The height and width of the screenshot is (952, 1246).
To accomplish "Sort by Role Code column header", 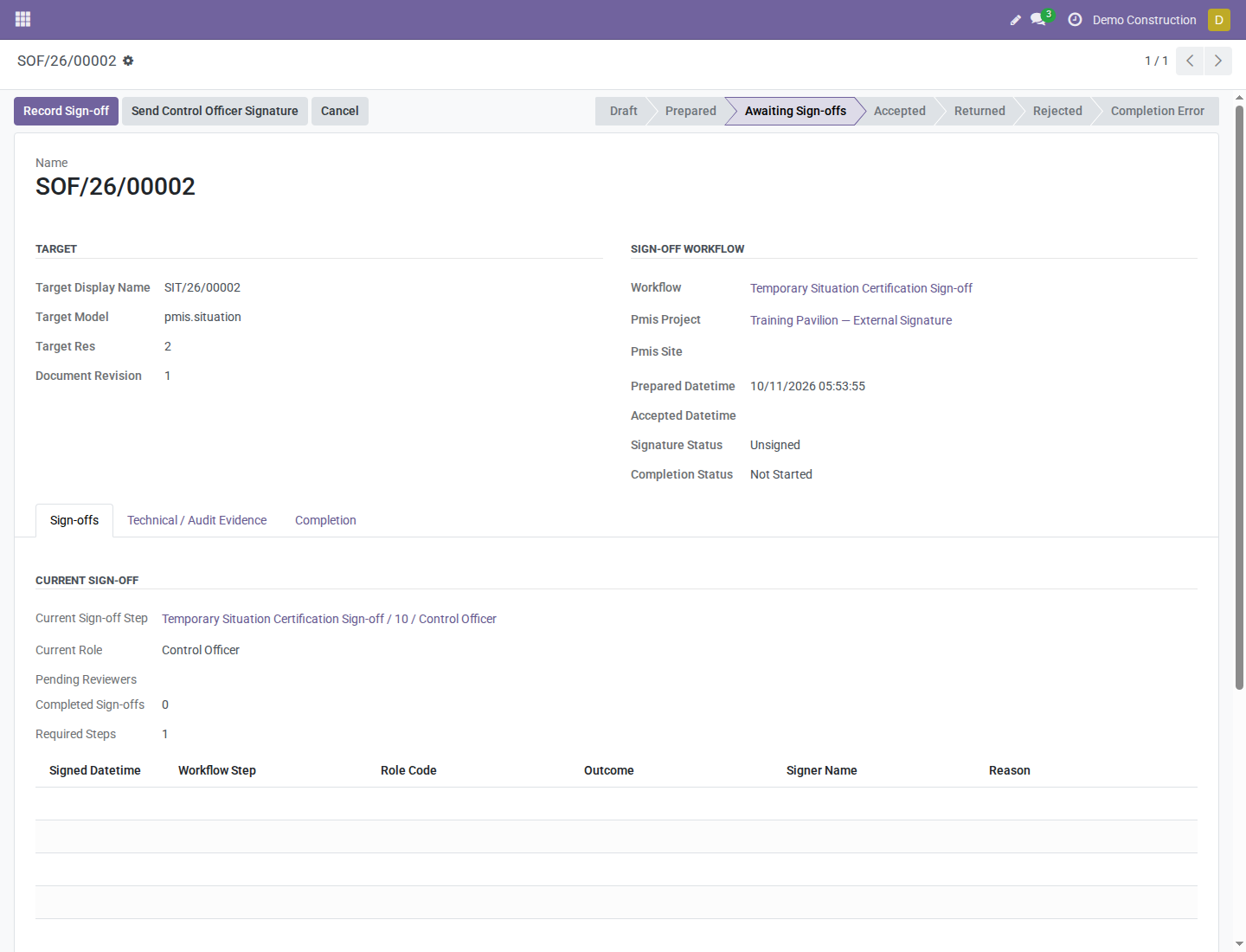I will [408, 770].
